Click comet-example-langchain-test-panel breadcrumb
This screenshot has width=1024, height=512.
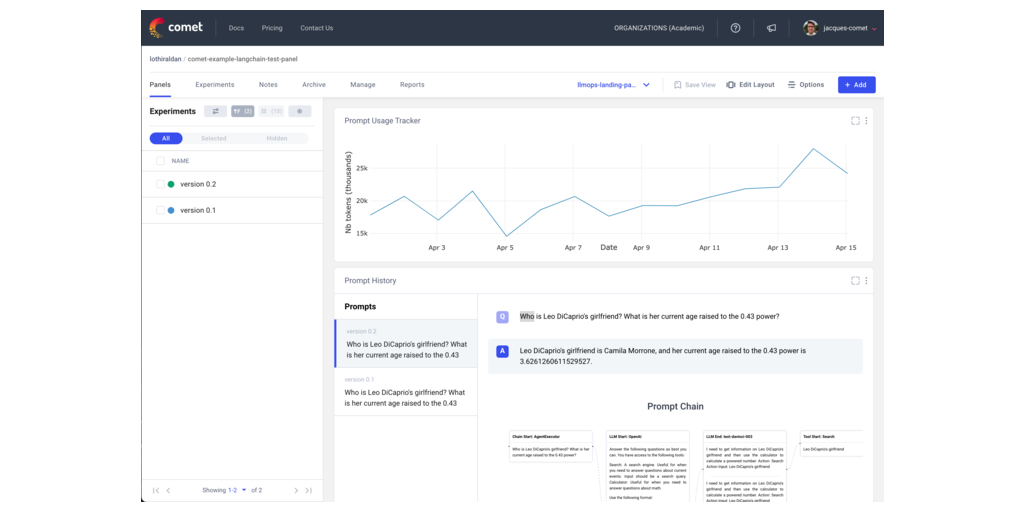pyautogui.click(x=242, y=59)
